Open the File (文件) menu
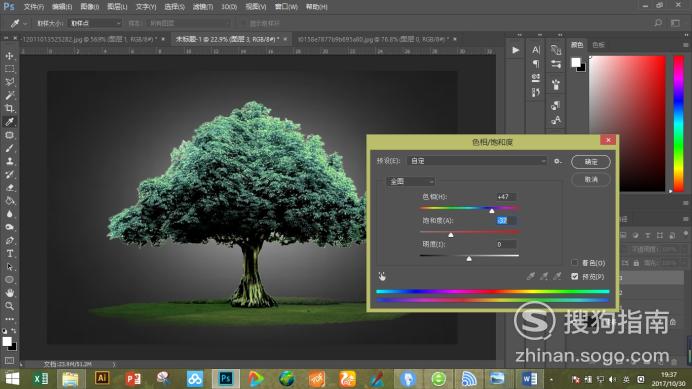The image size is (692, 389). click(x=34, y=7)
